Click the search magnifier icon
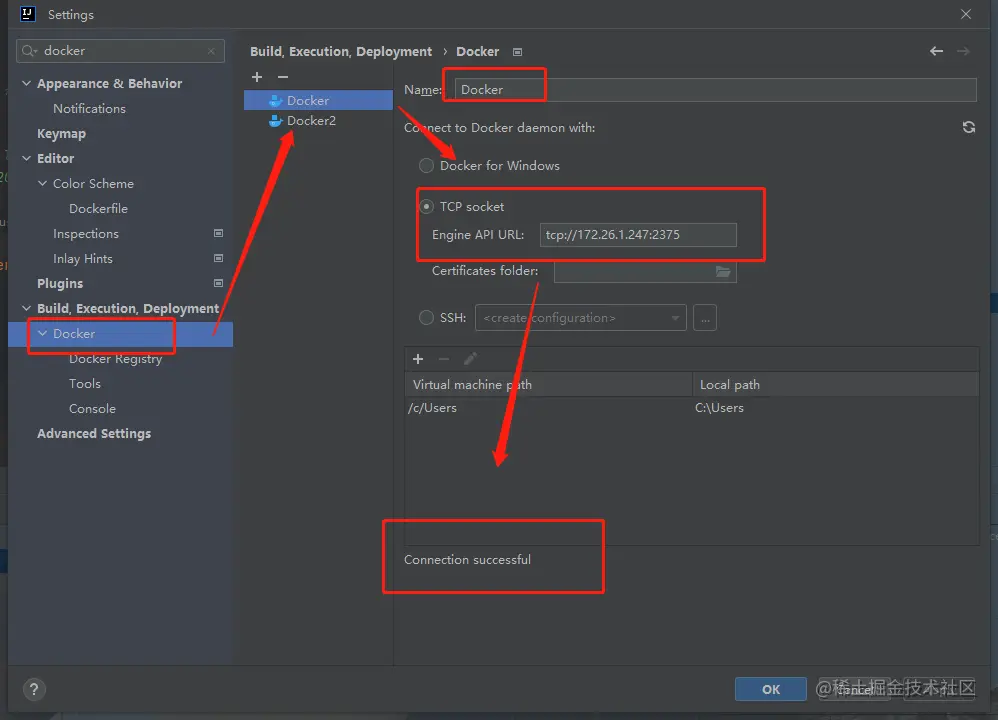Screen dimensions: 998x720 pyautogui.click(x=29, y=51)
